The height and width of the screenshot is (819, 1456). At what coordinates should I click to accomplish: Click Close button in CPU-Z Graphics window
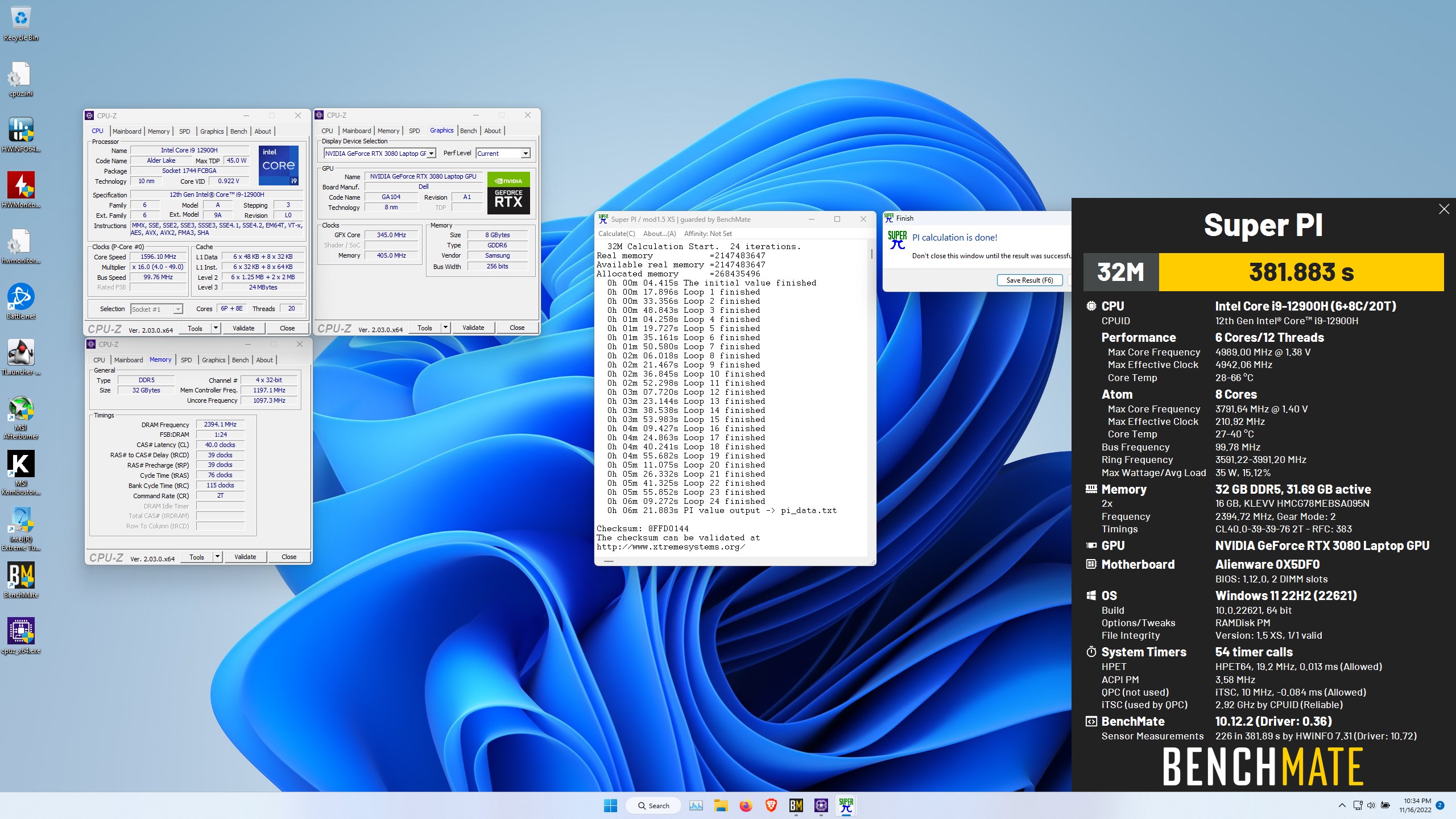click(x=517, y=328)
